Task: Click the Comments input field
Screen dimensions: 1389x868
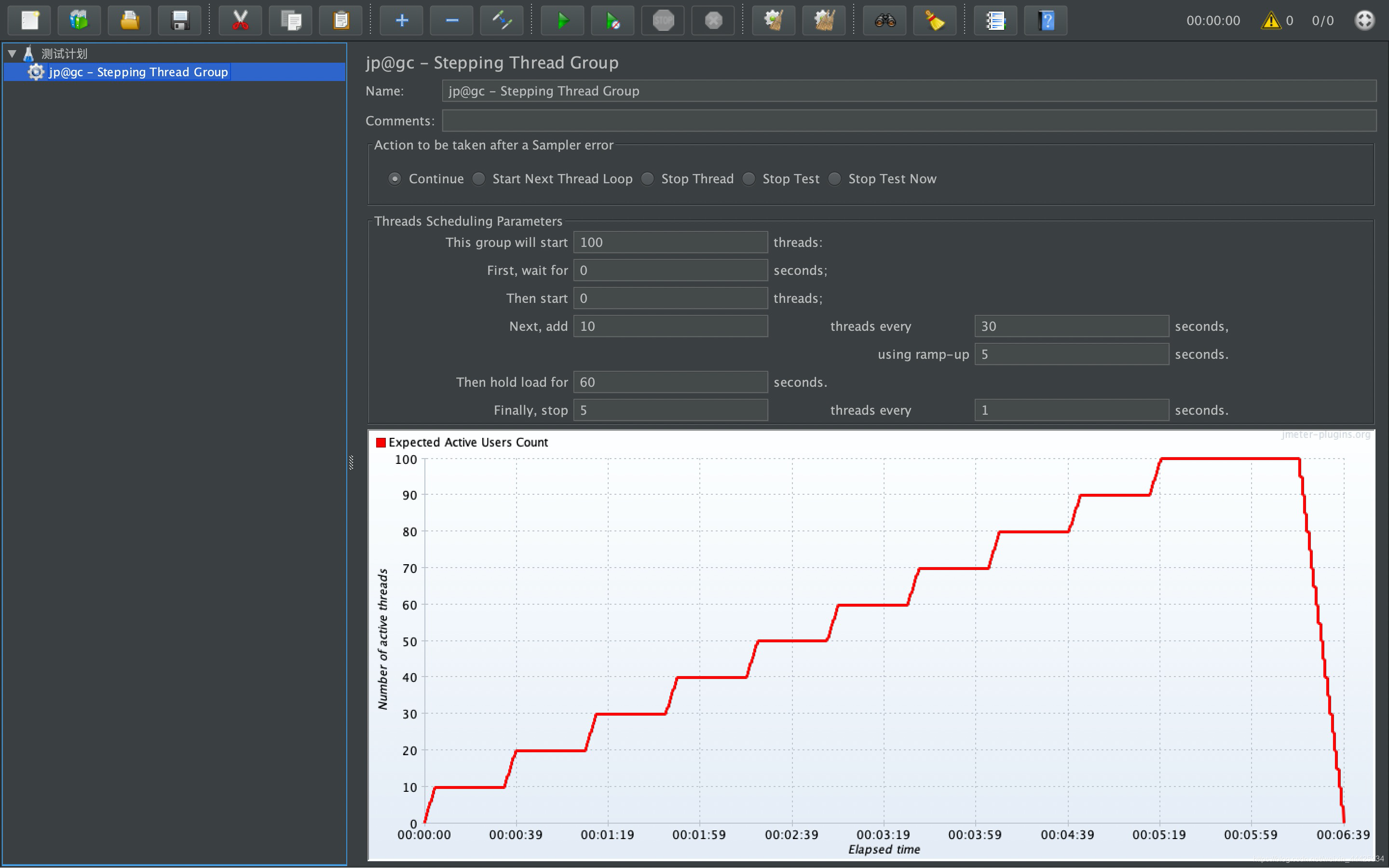Action: [909, 121]
